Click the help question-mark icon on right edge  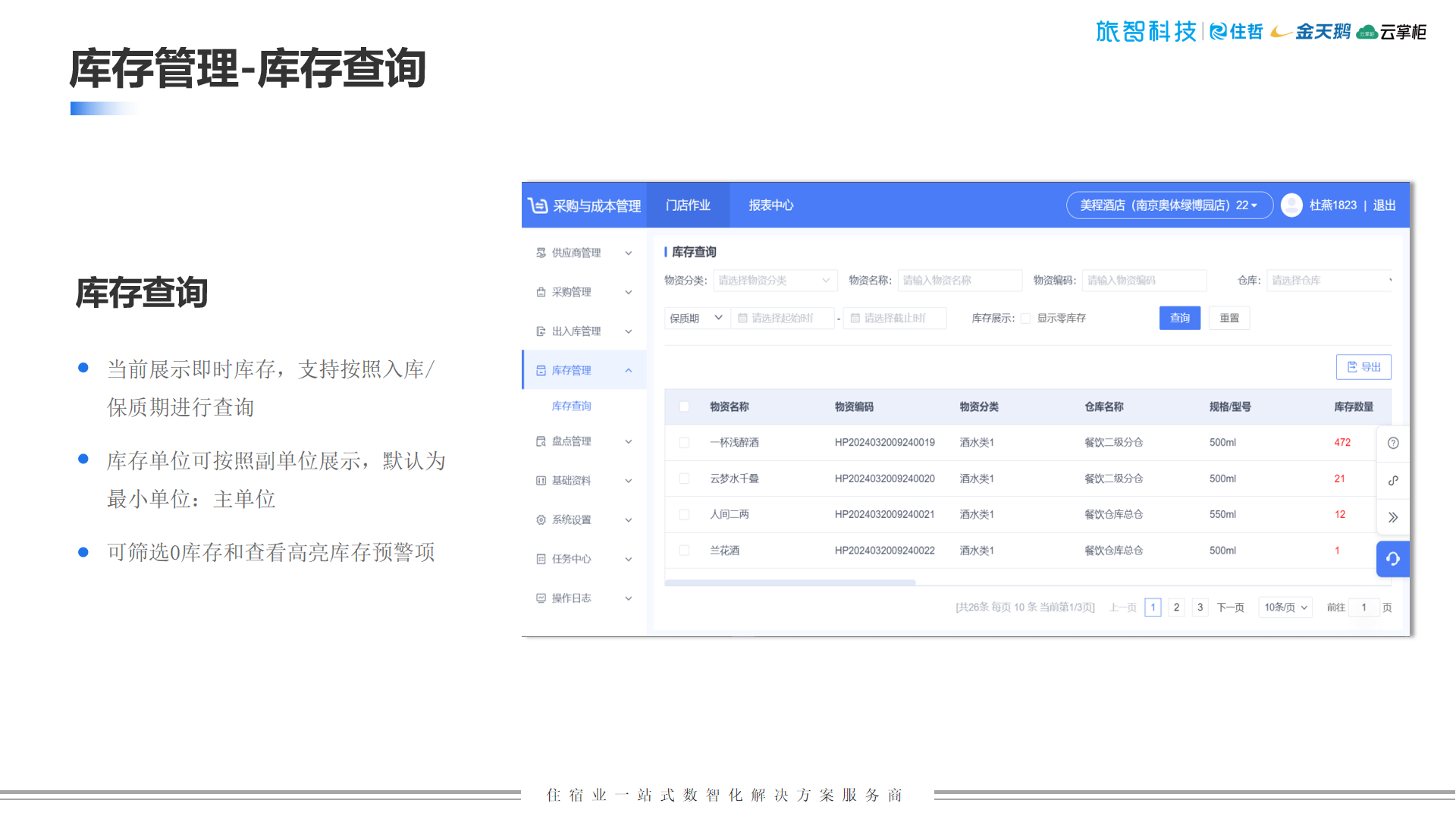point(1393,443)
